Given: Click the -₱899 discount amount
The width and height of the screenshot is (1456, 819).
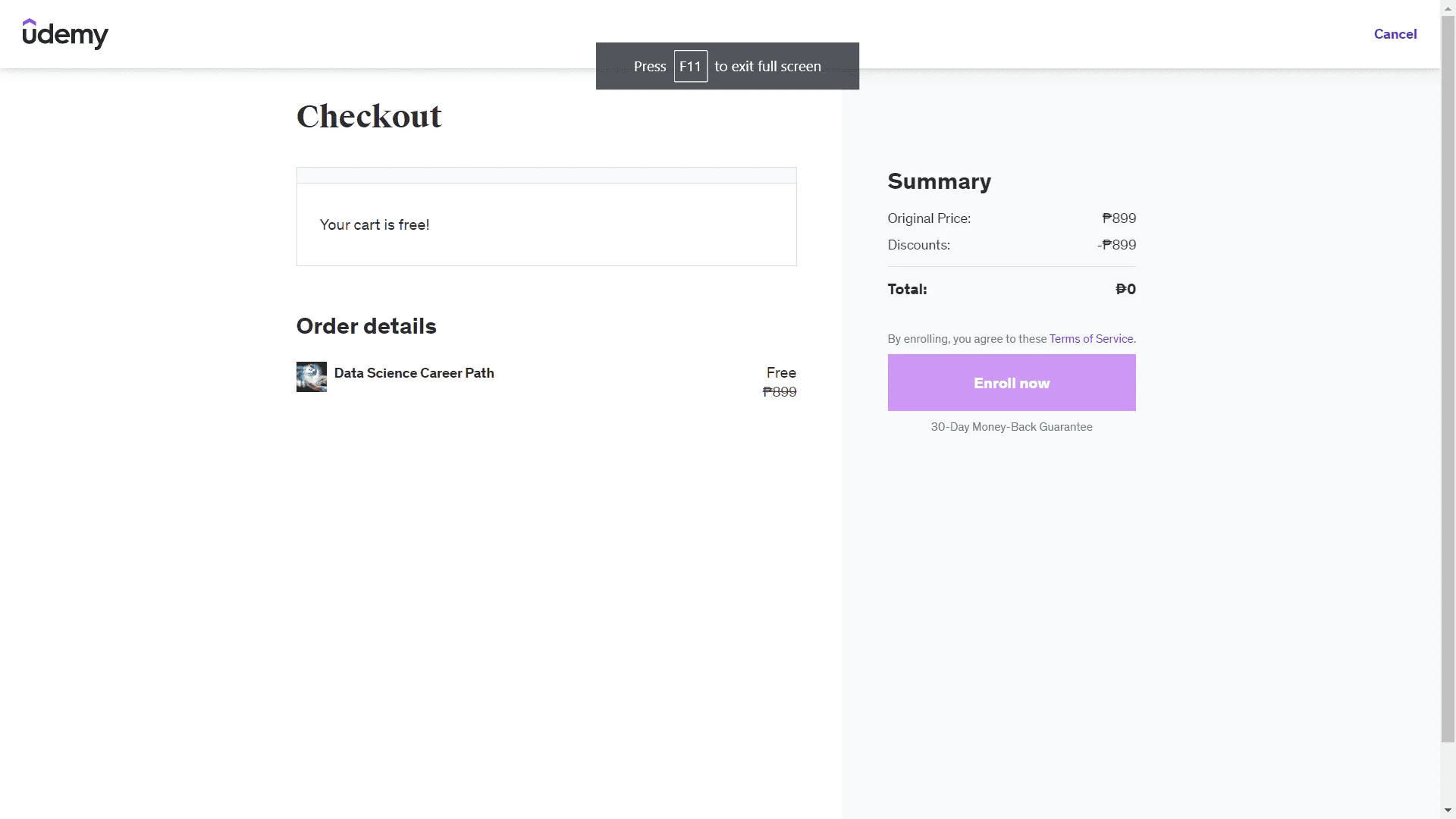Looking at the screenshot, I should click(x=1116, y=245).
